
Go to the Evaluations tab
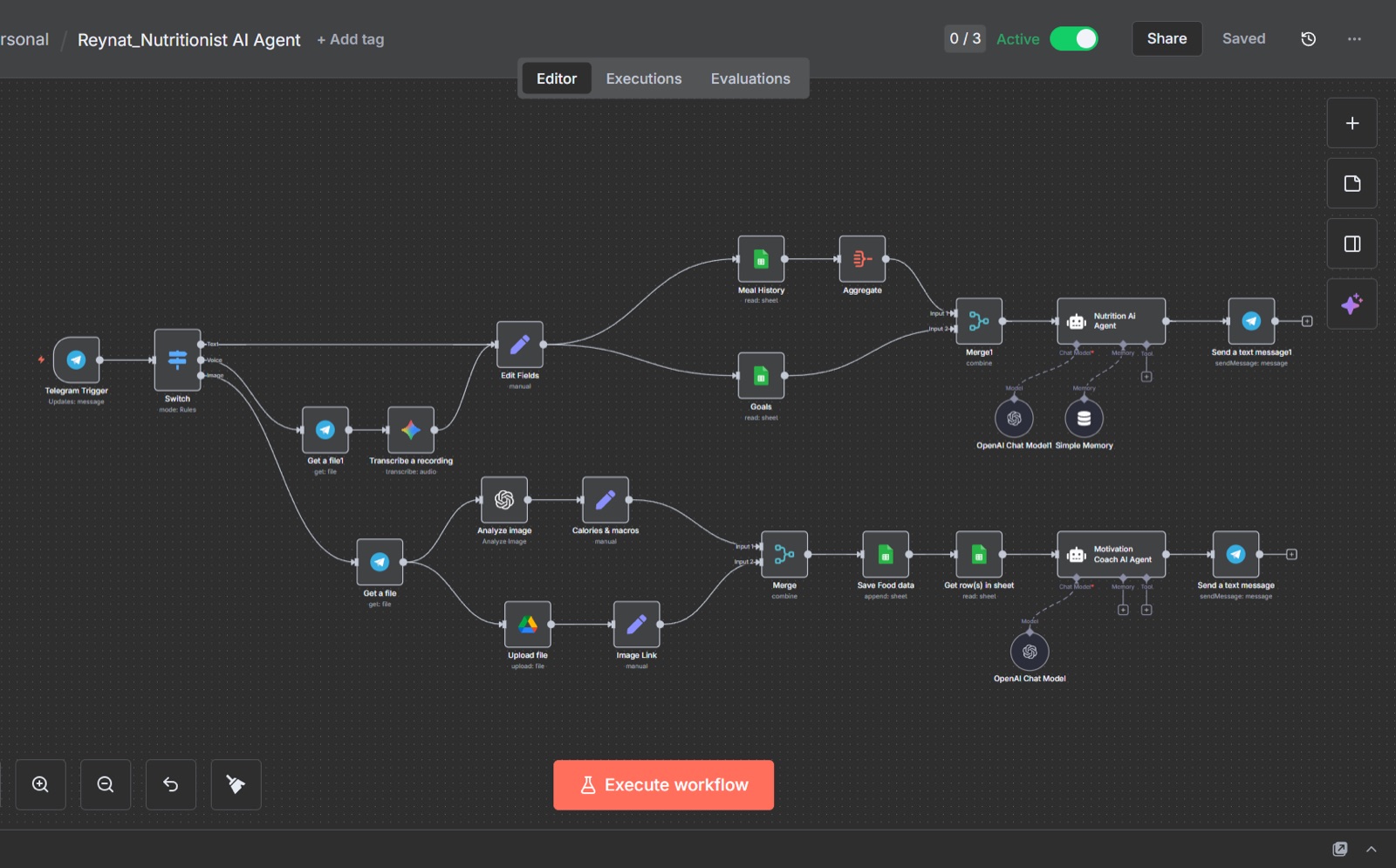tap(750, 79)
